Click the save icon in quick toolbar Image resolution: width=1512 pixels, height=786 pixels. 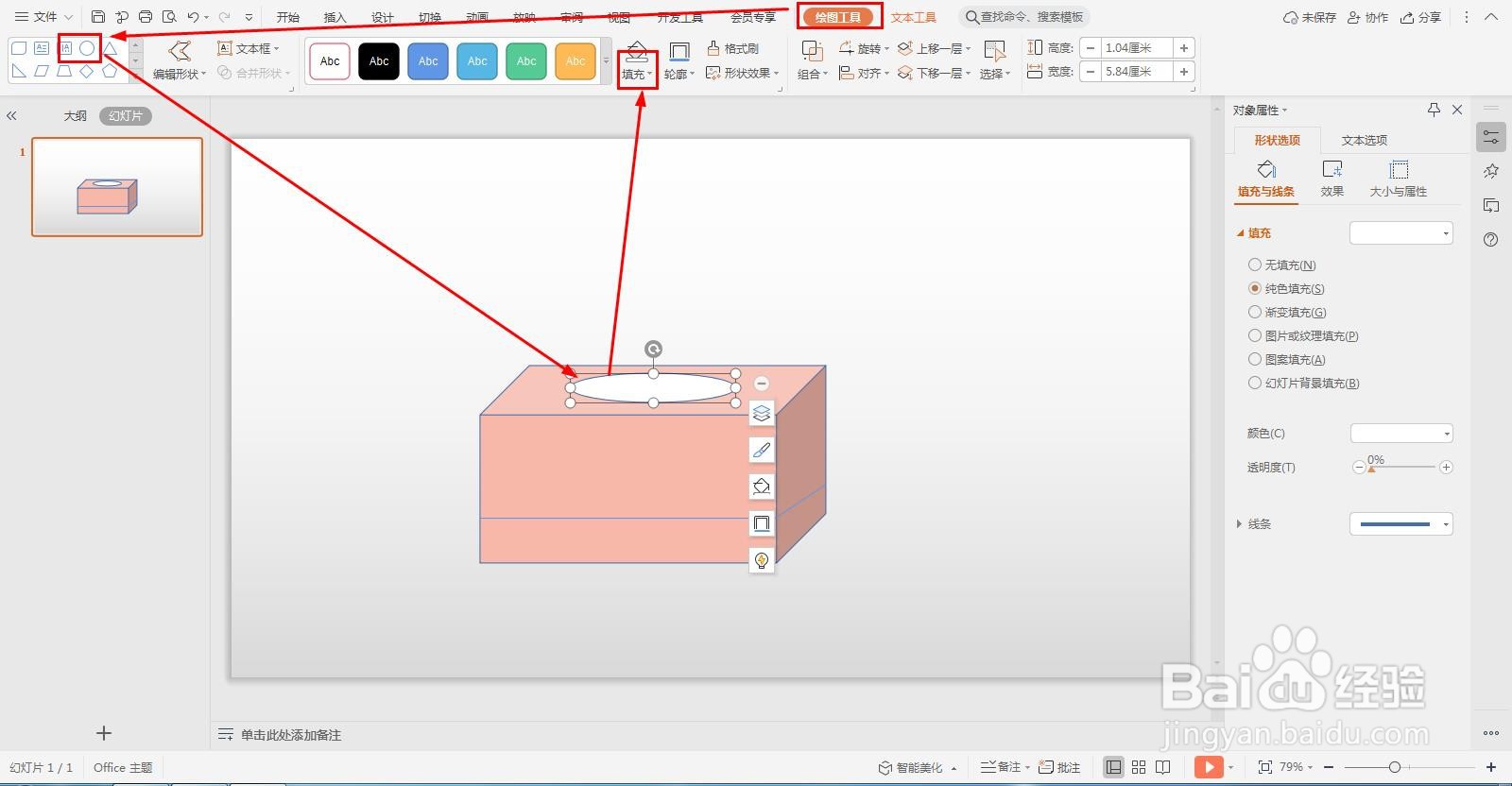98,17
